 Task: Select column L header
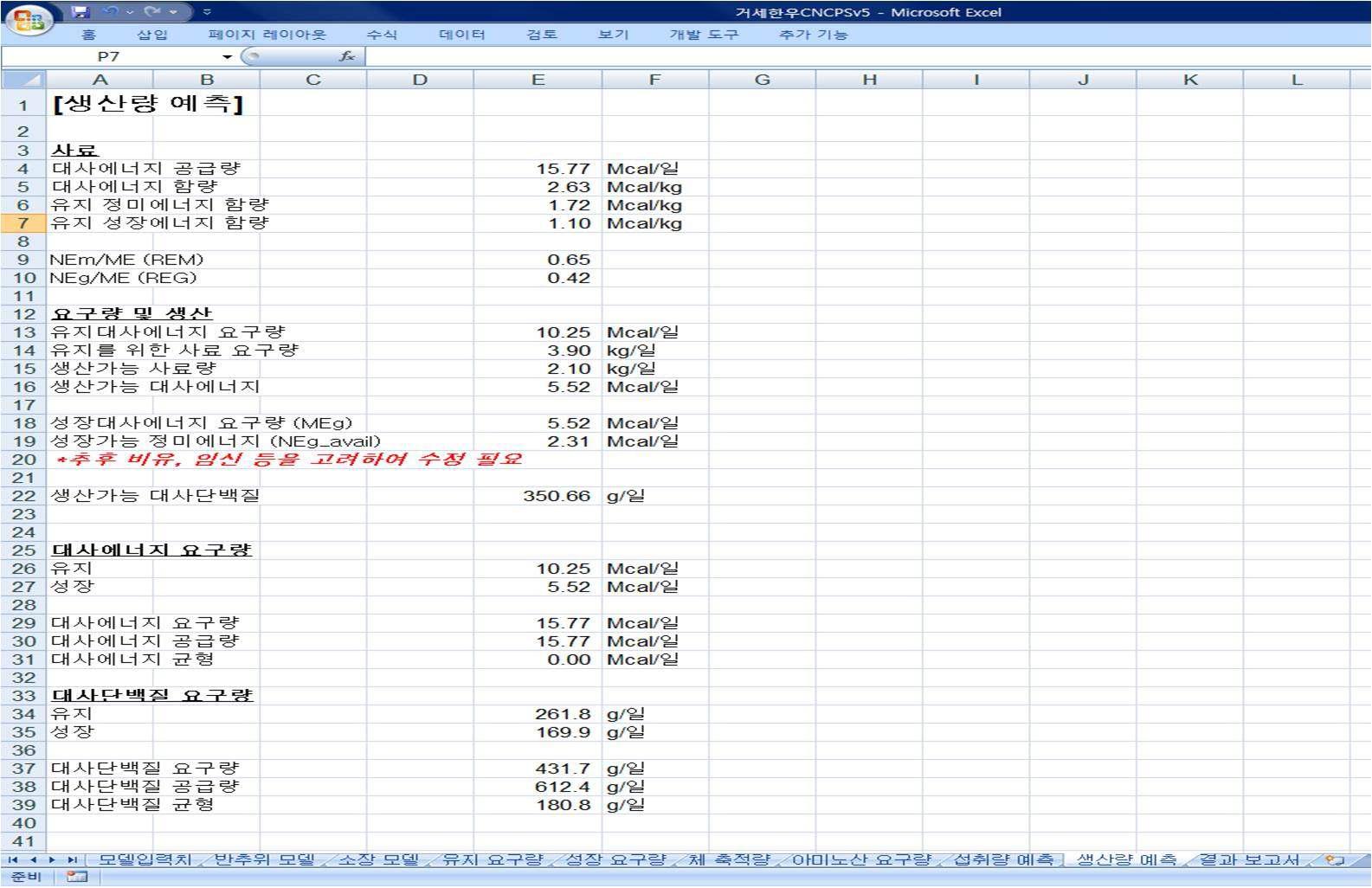point(1297,80)
